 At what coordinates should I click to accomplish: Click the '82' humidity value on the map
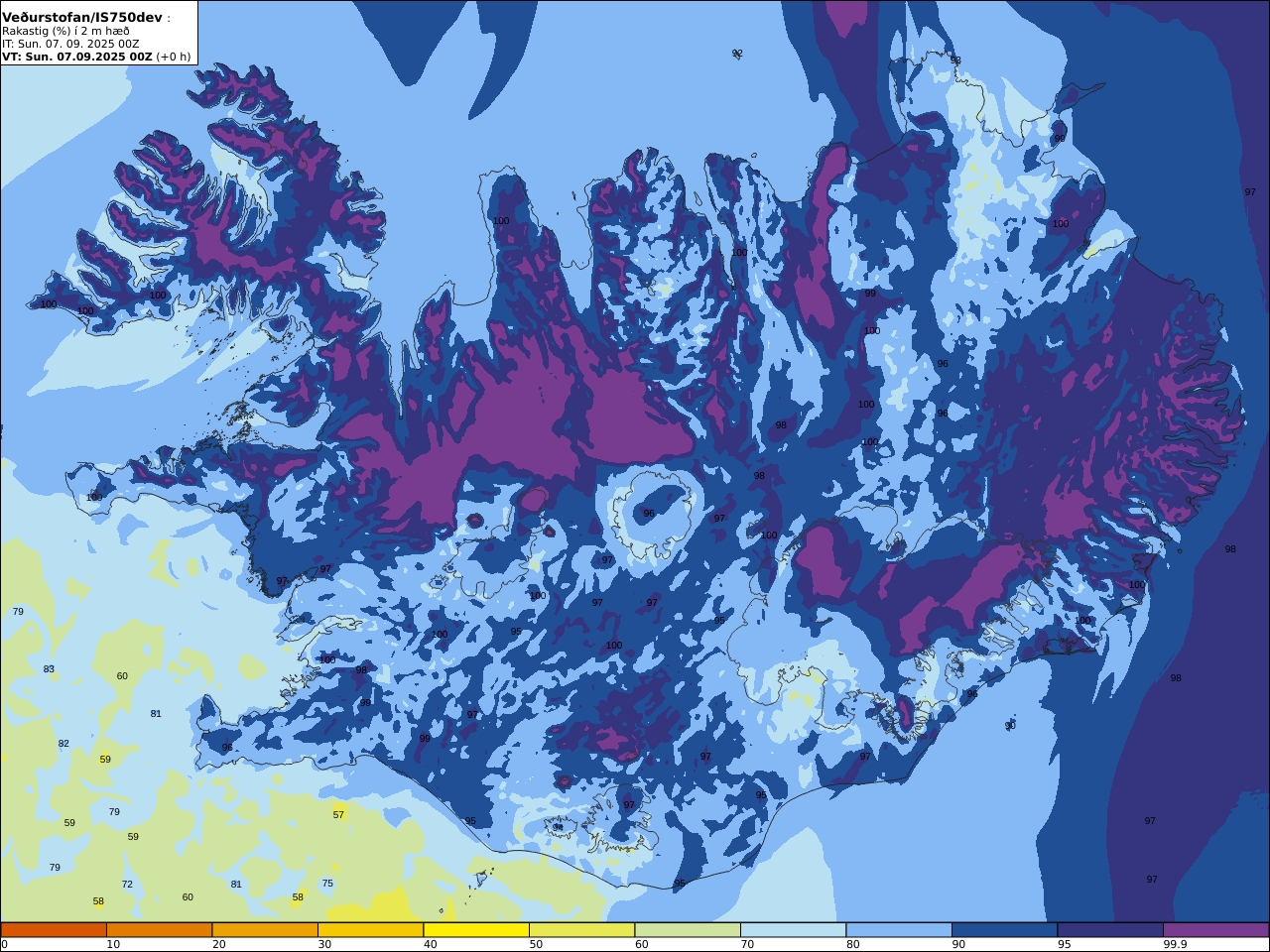(63, 744)
